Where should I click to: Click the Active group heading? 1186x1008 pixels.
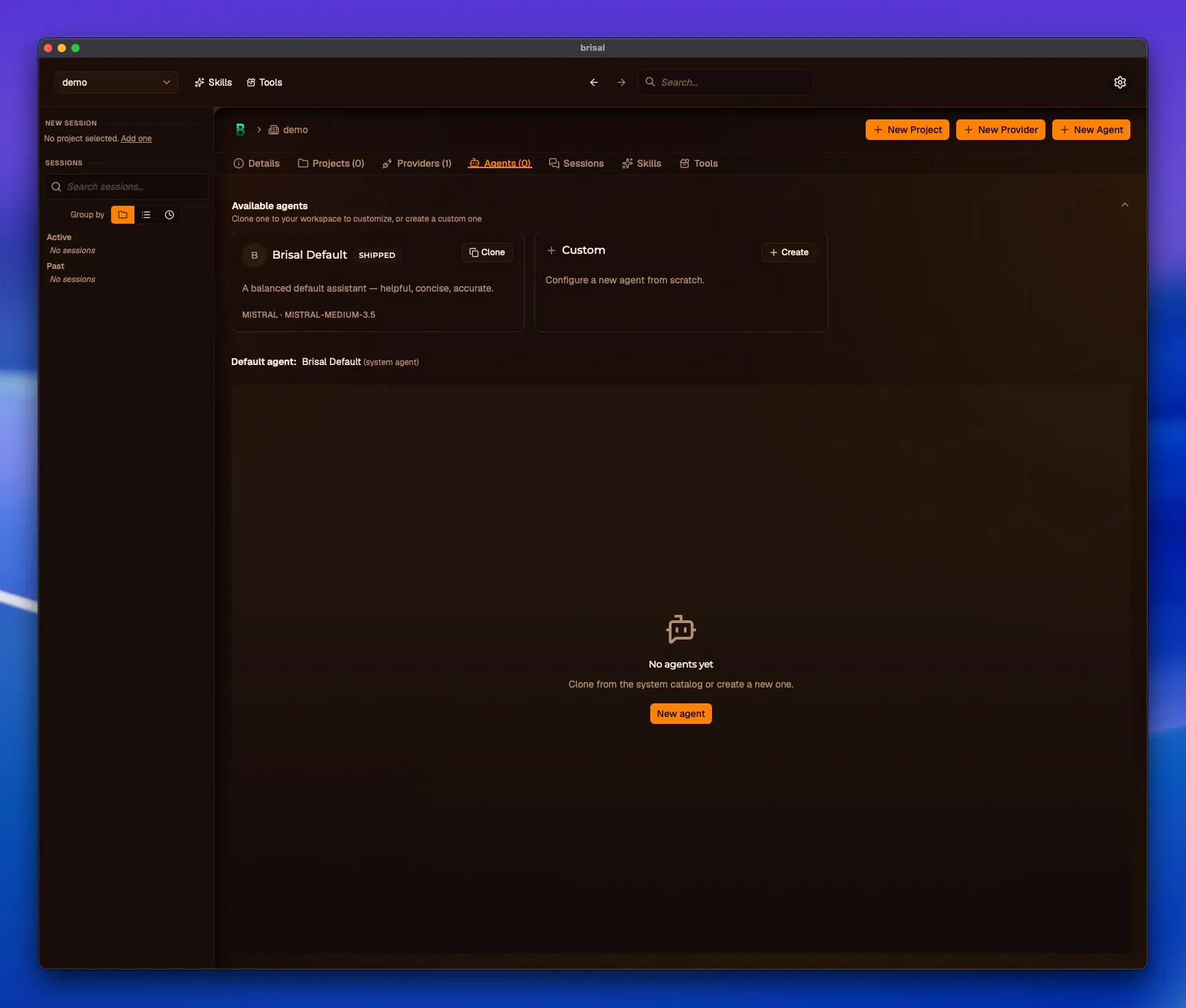point(59,237)
